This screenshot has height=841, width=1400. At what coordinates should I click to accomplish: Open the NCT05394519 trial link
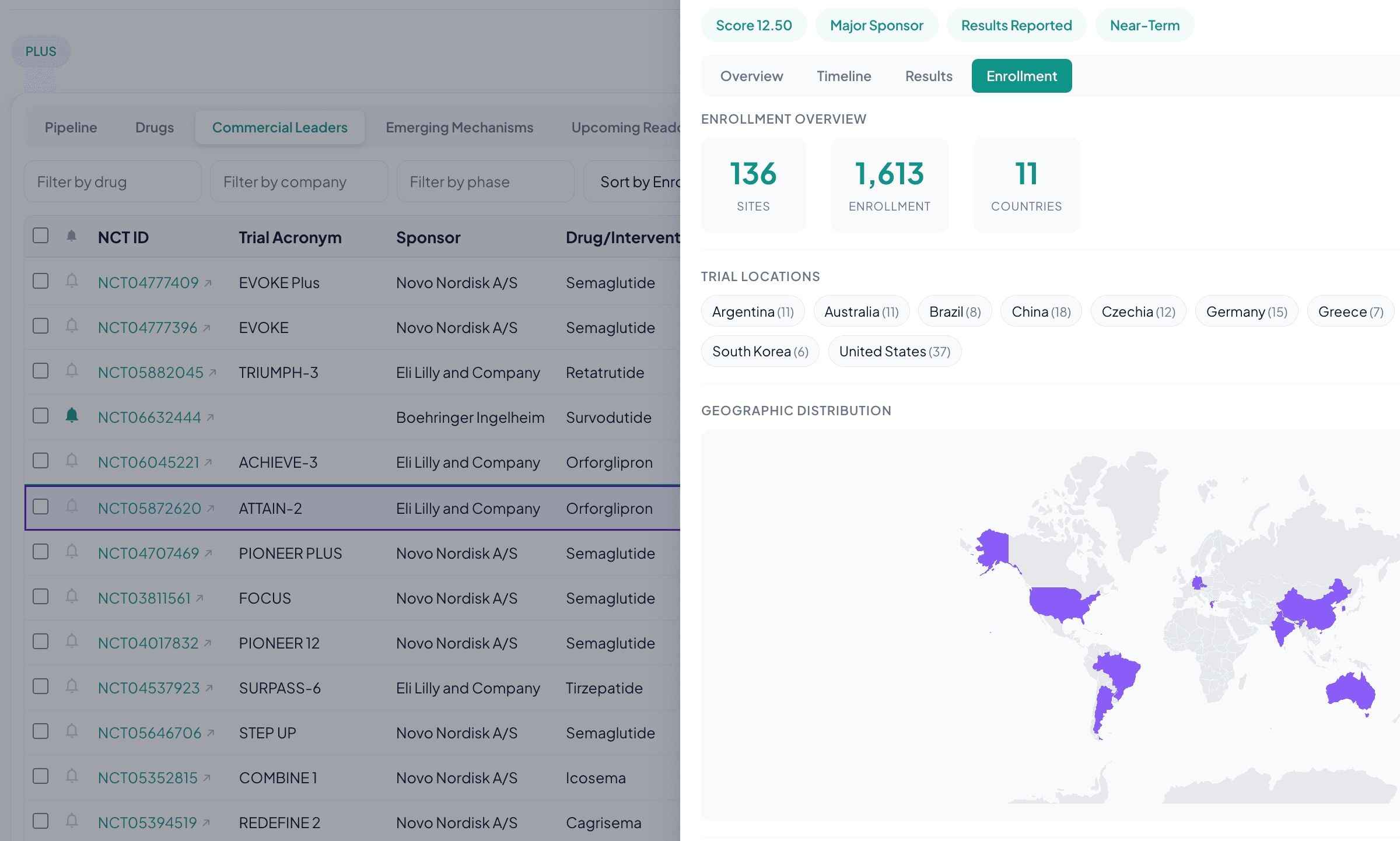148,823
